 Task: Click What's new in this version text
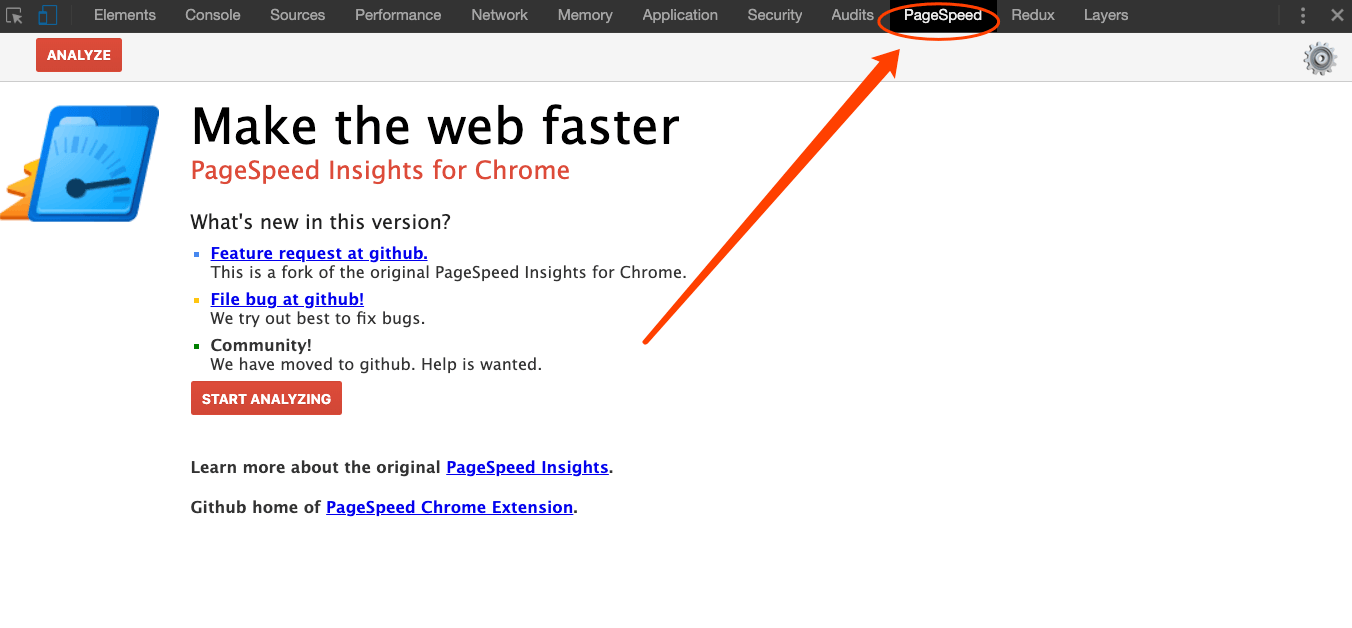tap(321, 222)
